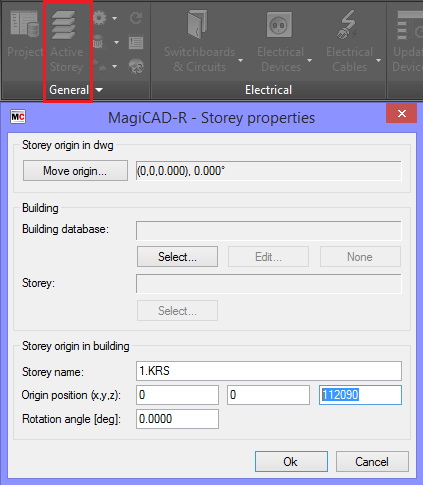
Task: Click the Cancel button
Action: click(372, 462)
